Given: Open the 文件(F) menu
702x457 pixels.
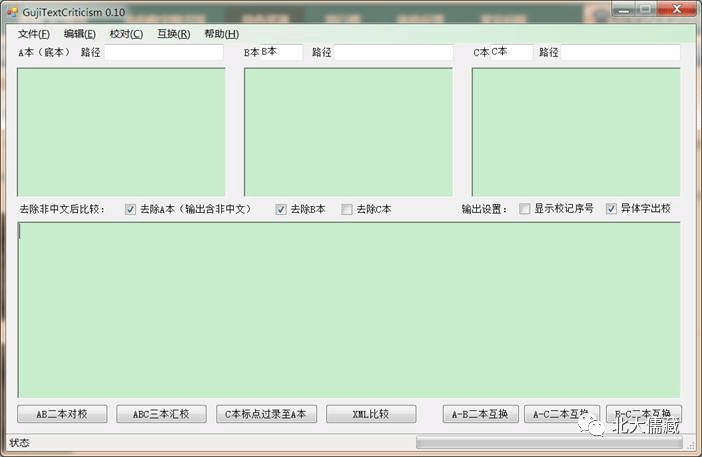Looking at the screenshot, I should tap(33, 33).
